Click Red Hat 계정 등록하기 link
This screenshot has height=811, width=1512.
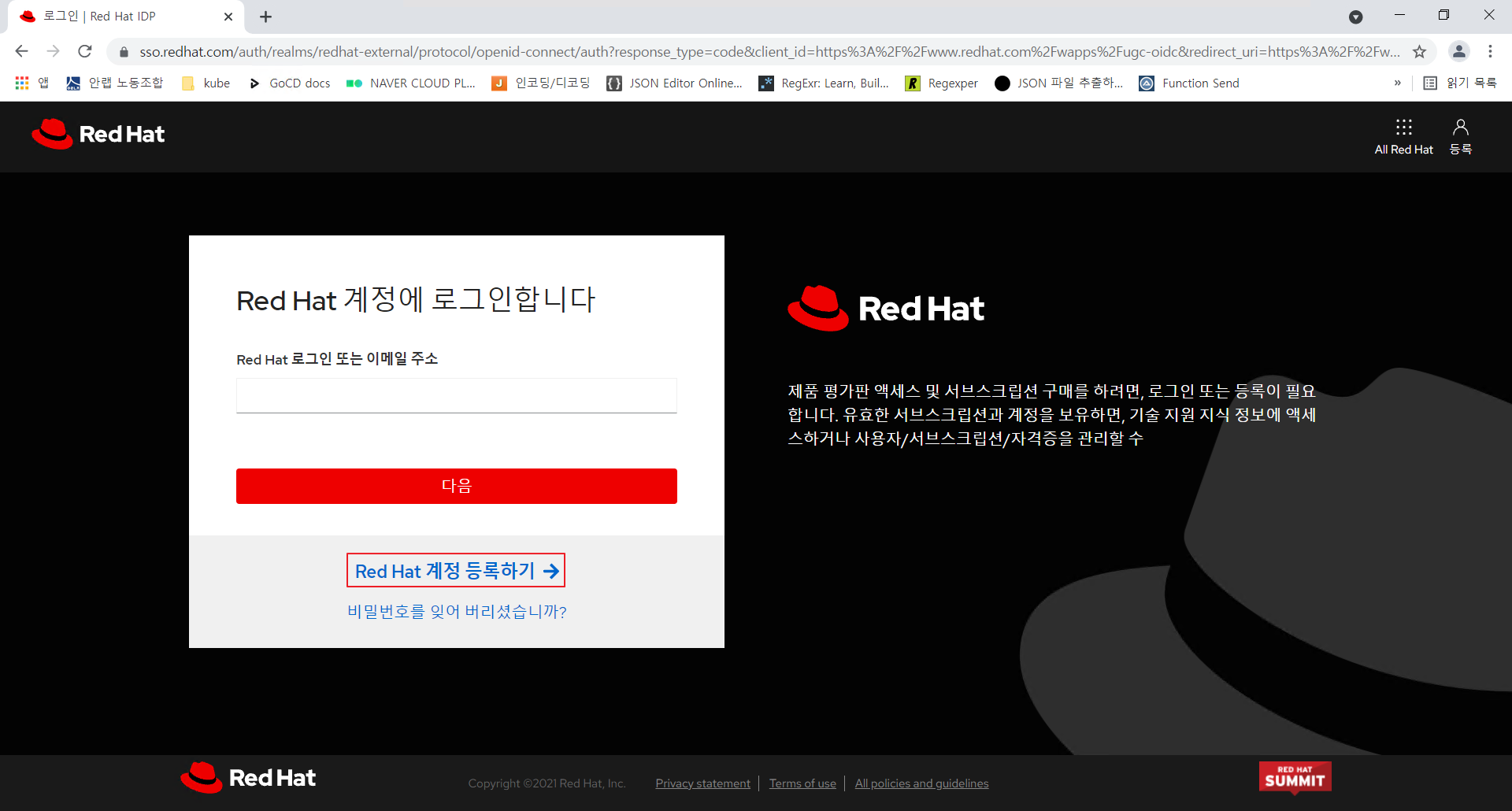pos(456,571)
